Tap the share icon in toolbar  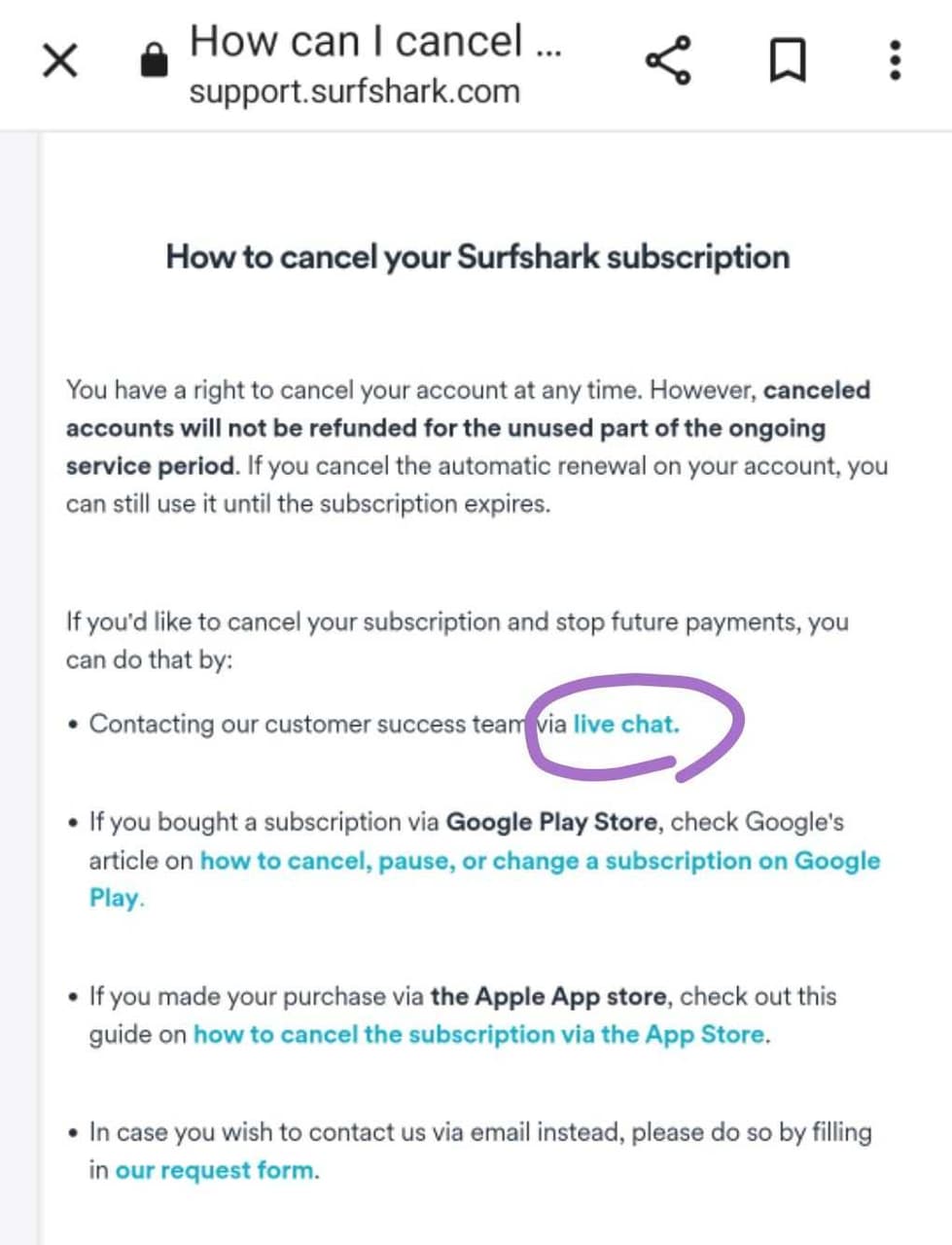(668, 60)
